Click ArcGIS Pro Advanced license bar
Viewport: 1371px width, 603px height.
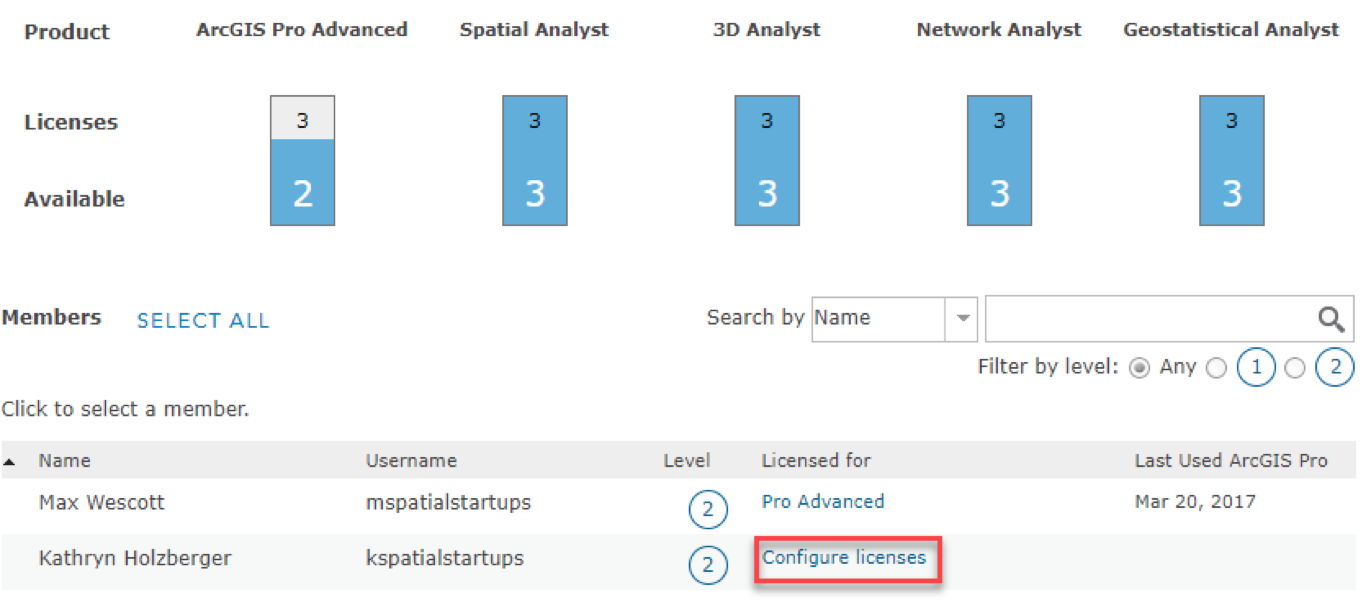[x=302, y=161]
